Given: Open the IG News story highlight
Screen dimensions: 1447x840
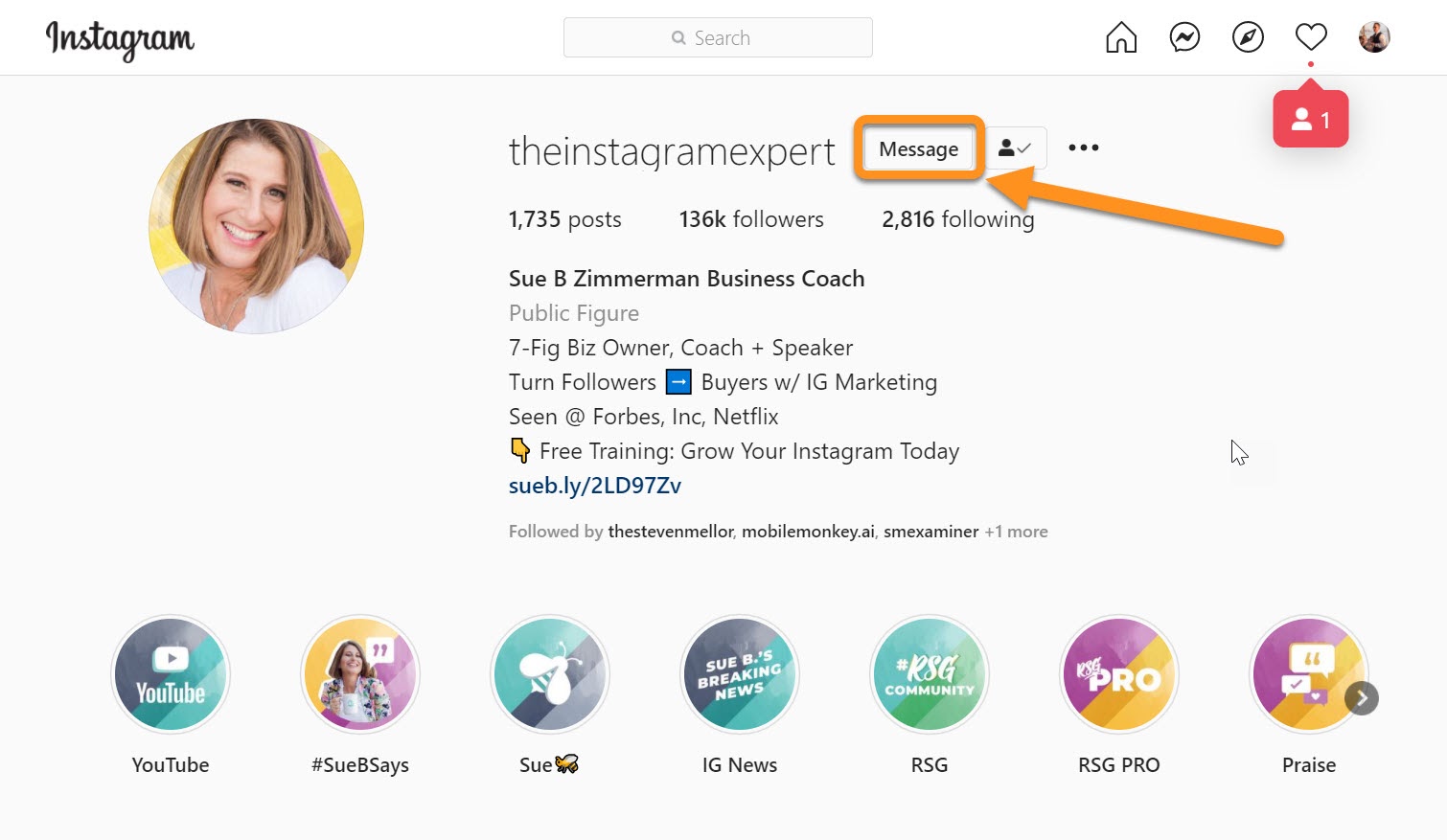Looking at the screenshot, I should click(x=739, y=674).
